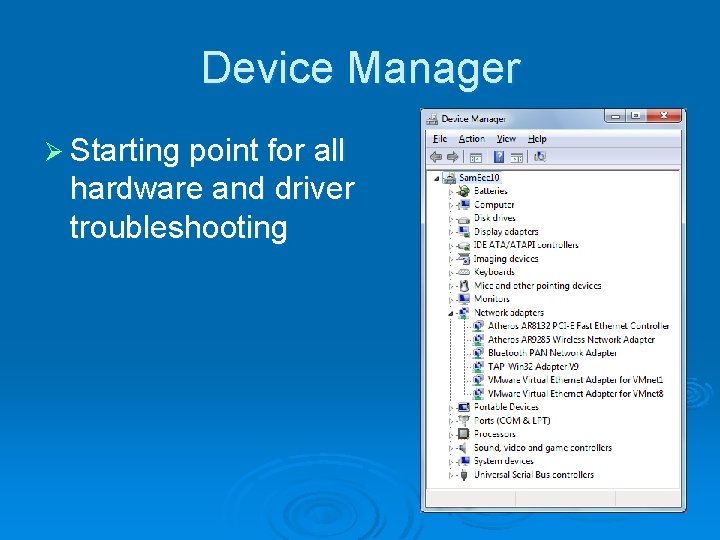Select the Computer tree label

pyautogui.click(x=494, y=205)
